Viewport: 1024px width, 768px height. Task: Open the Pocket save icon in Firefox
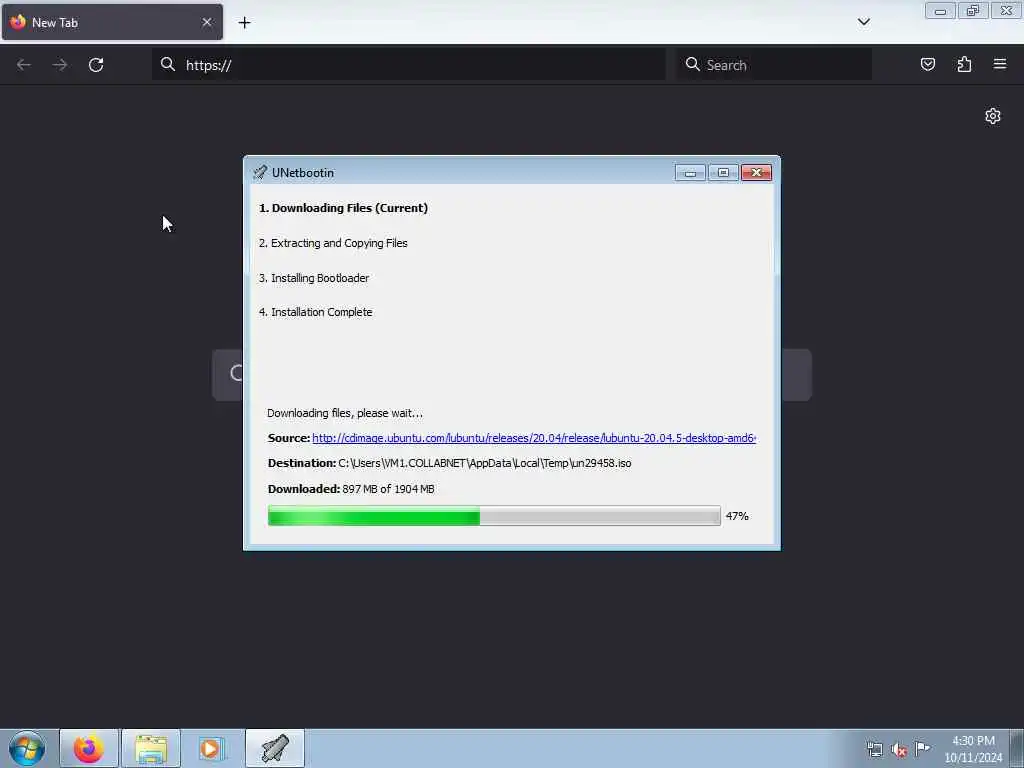[x=927, y=64]
